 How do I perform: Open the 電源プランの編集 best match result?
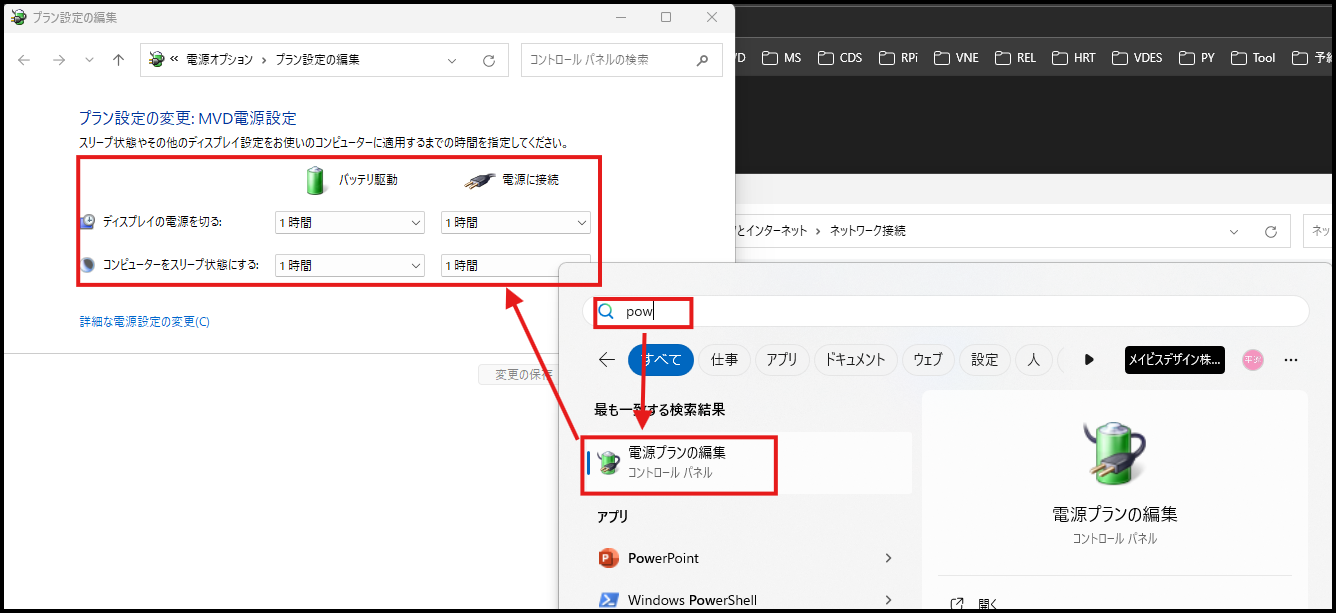pyautogui.click(x=677, y=461)
